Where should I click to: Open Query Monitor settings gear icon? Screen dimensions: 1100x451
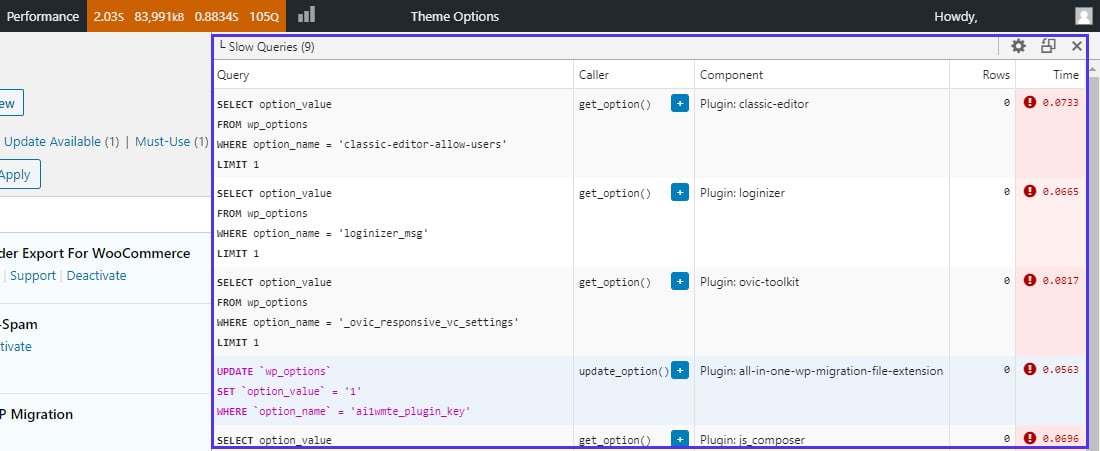tap(1018, 46)
